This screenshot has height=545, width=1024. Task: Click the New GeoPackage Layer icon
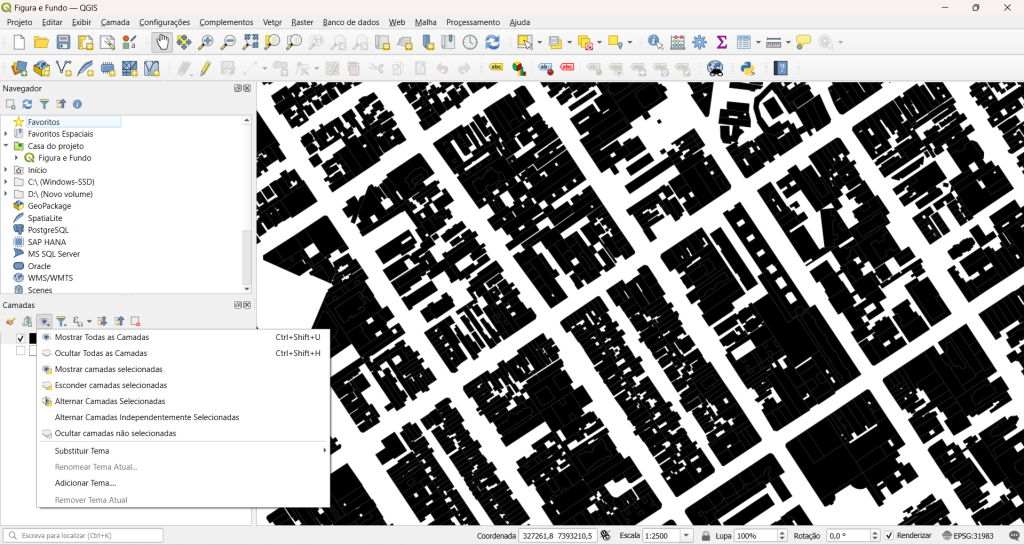coord(42,68)
